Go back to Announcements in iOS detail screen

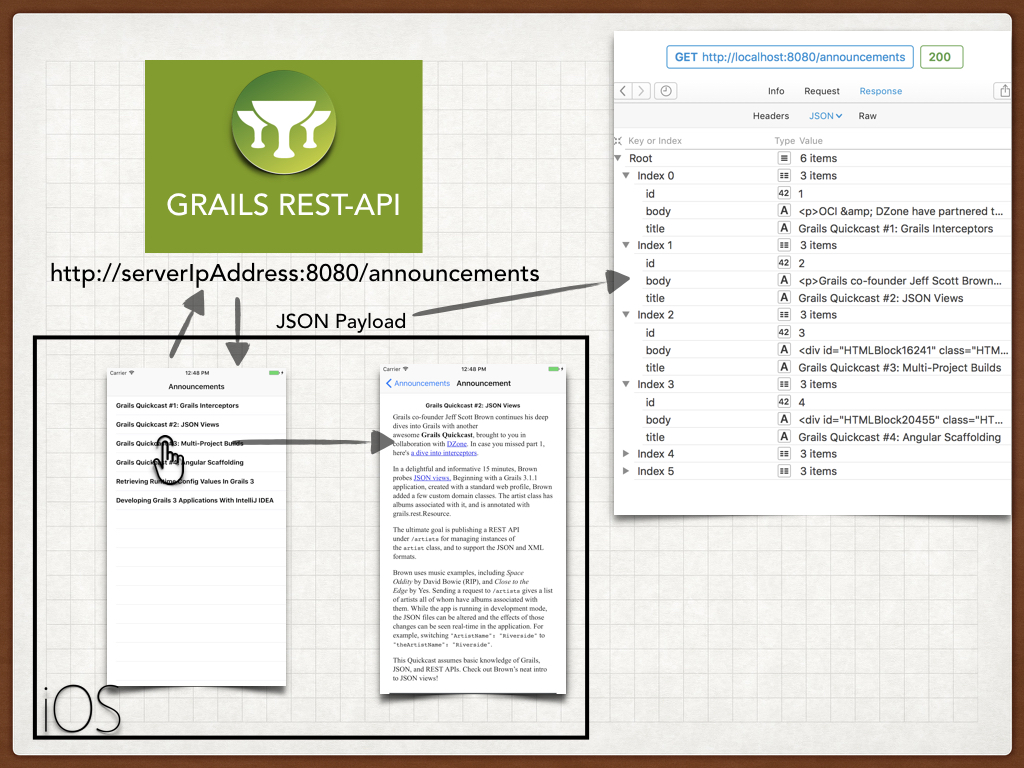pyautogui.click(x=418, y=383)
